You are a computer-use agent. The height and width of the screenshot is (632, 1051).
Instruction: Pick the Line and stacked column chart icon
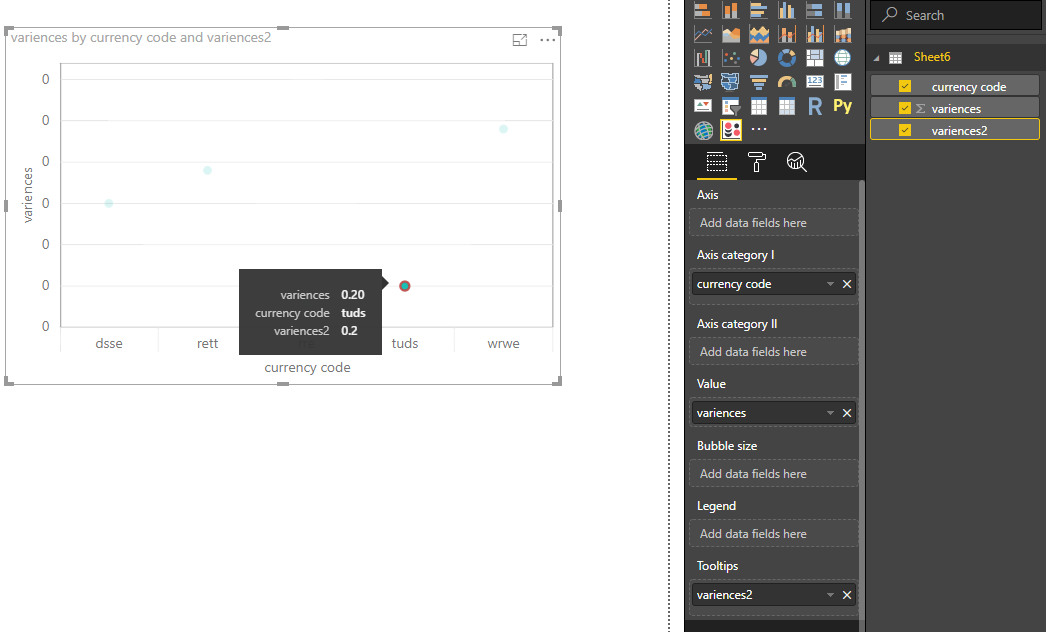pos(787,34)
